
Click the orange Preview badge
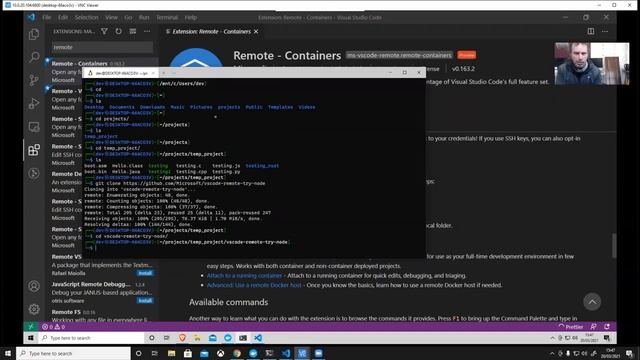[467, 55]
